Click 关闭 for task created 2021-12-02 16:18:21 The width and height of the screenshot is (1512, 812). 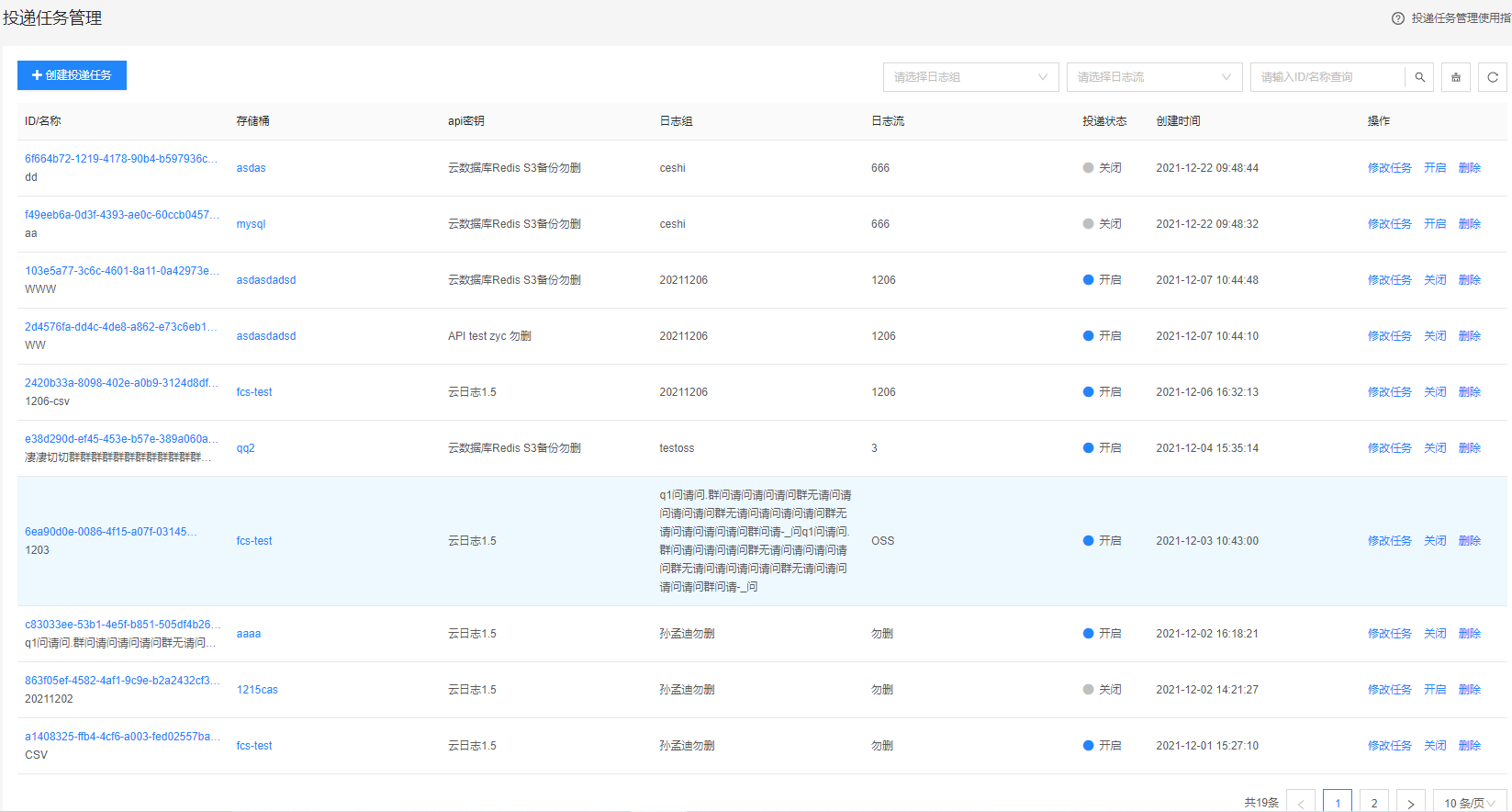pyautogui.click(x=1435, y=634)
